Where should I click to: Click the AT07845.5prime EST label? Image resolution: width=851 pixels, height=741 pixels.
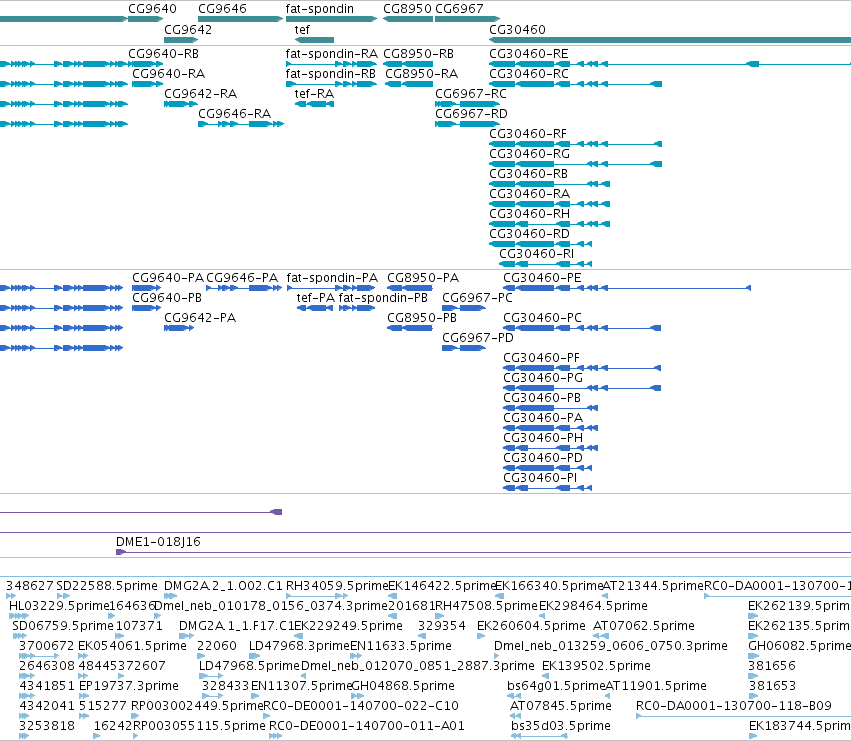tap(561, 707)
